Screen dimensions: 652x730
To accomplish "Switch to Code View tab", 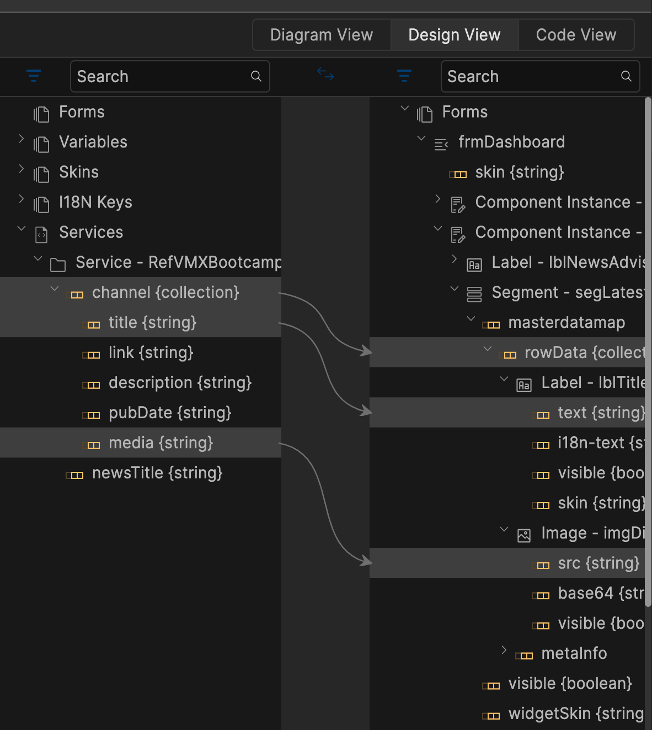I will (576, 35).
